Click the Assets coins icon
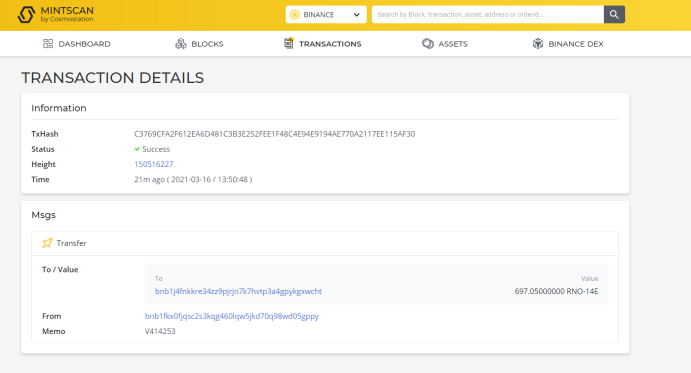 click(427, 43)
